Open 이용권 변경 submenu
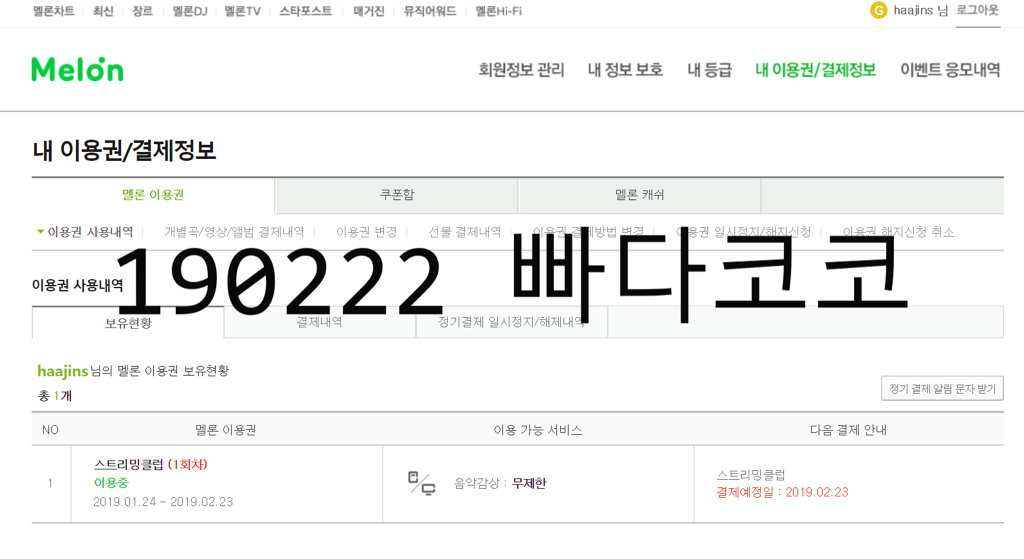Viewport: 1024px width, 559px height. [366, 232]
